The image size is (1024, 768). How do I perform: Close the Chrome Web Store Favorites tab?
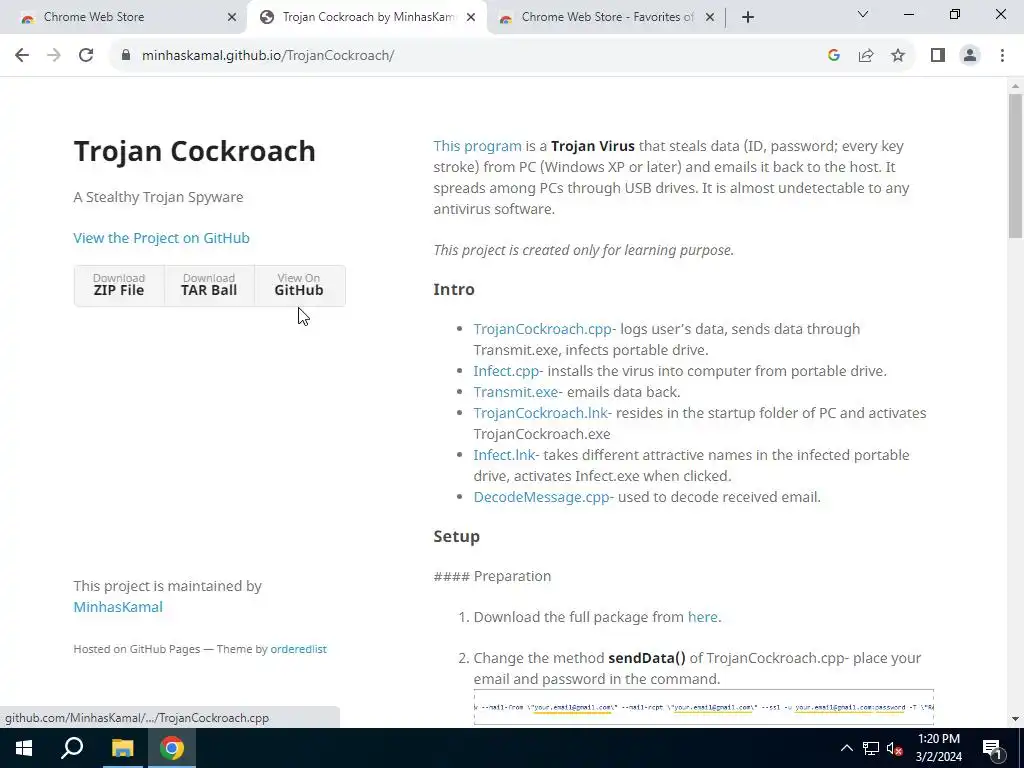click(x=710, y=18)
